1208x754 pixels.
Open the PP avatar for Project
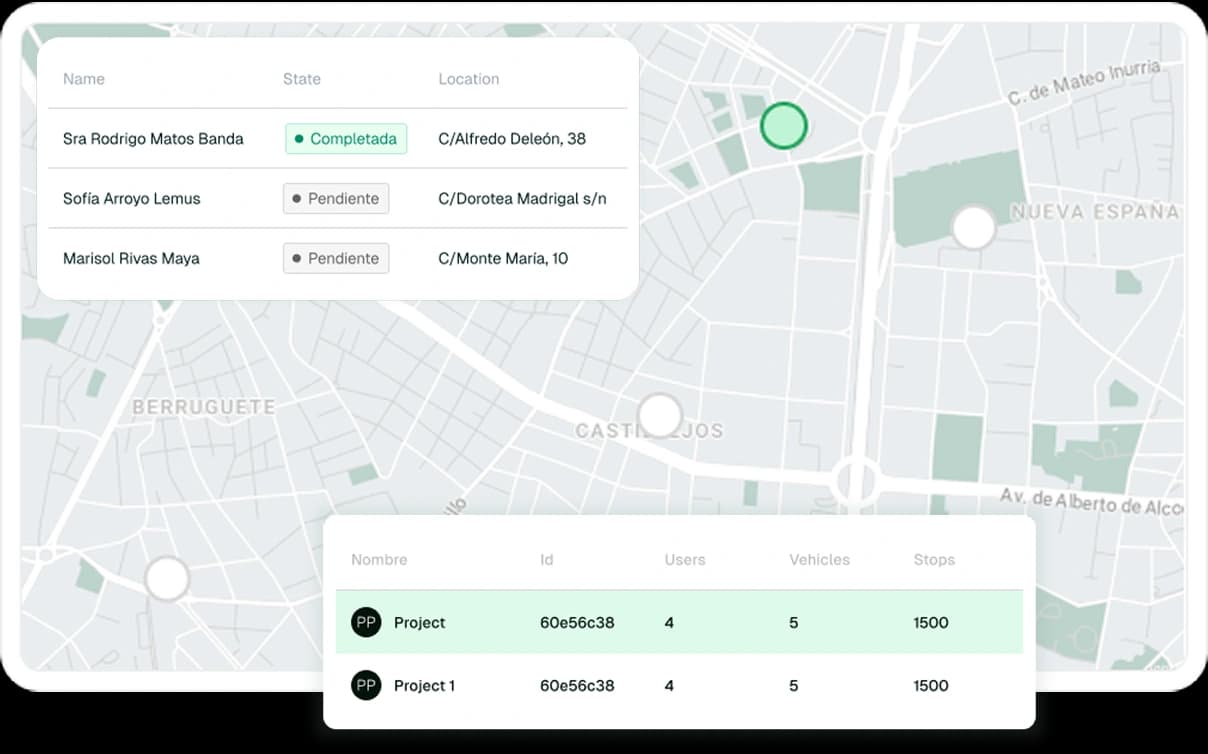click(366, 622)
